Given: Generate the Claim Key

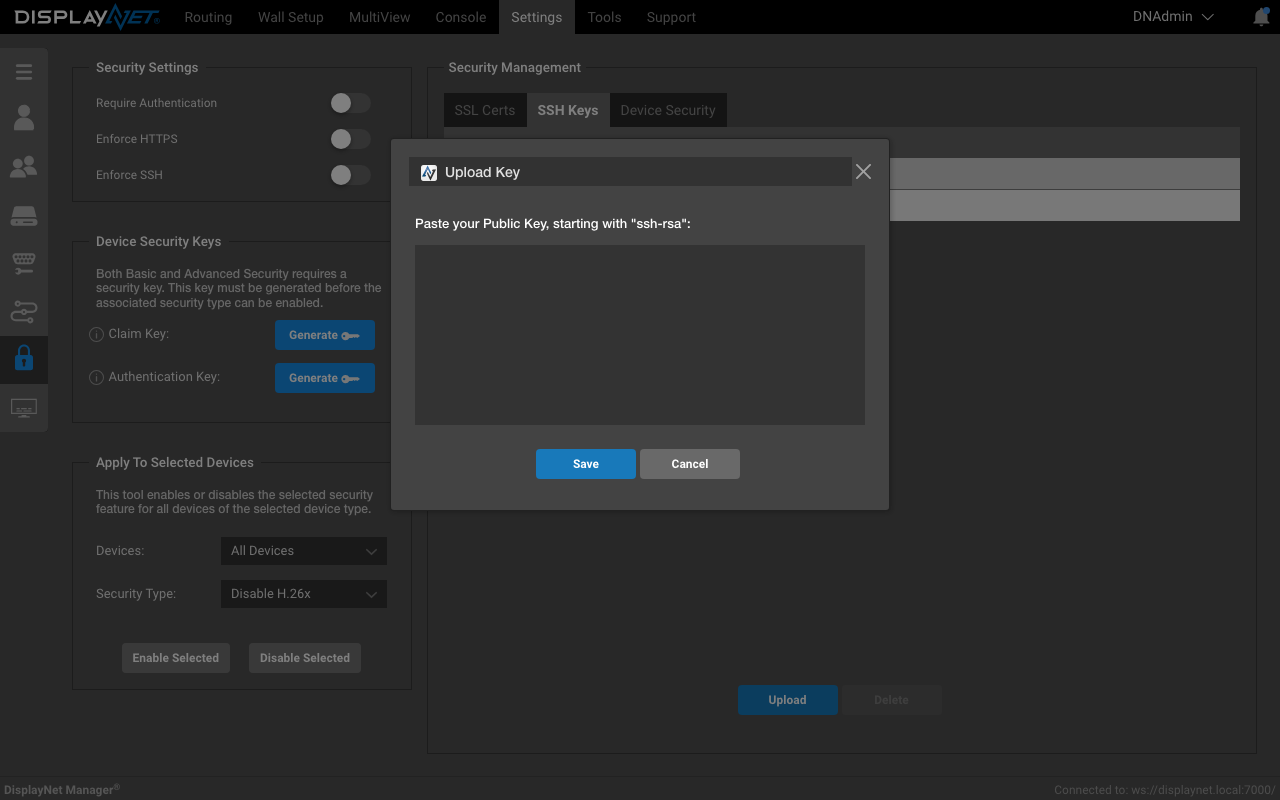Looking at the screenshot, I should pos(325,335).
